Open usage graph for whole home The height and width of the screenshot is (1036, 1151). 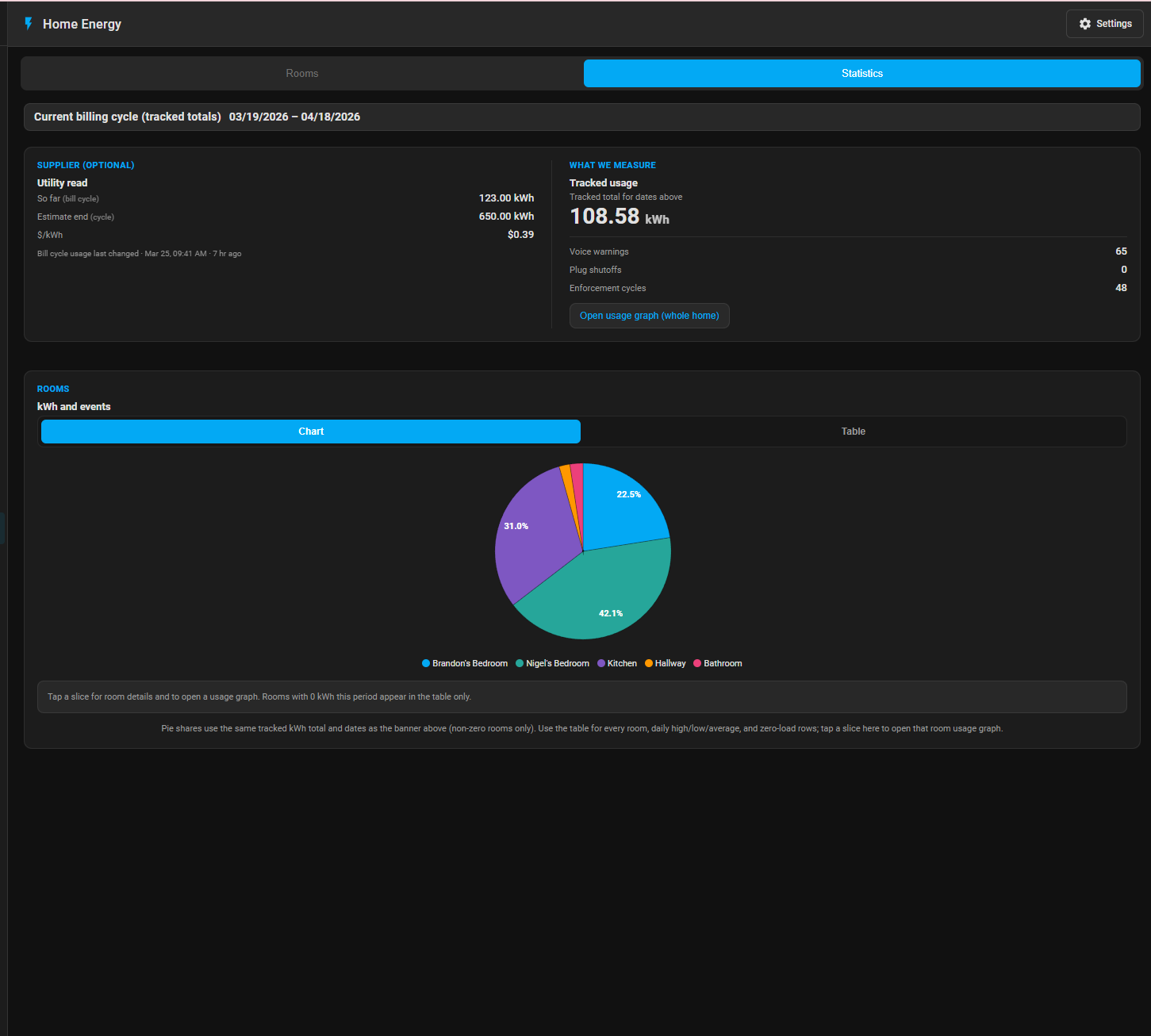point(649,316)
